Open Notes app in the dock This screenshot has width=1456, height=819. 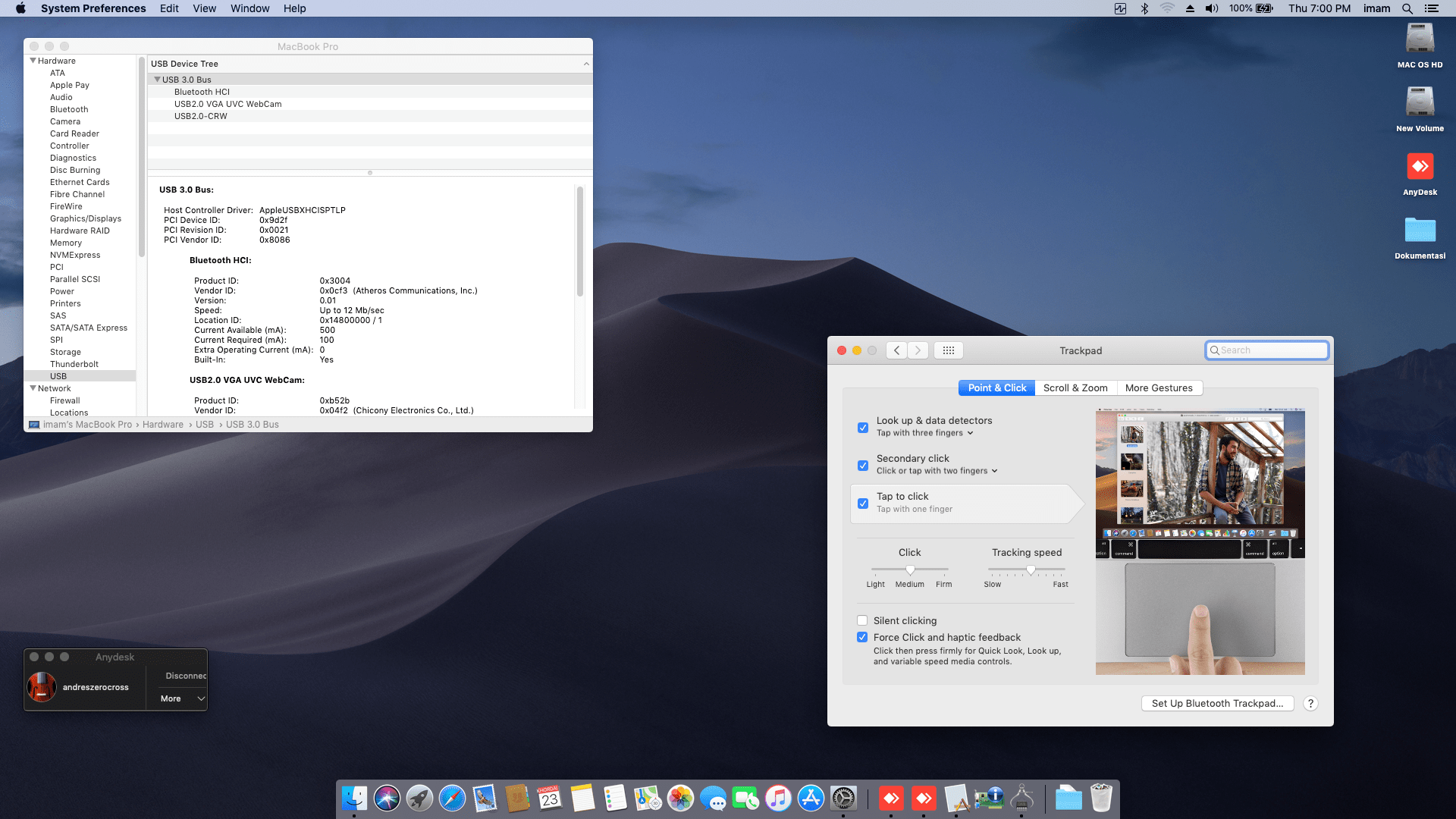(x=582, y=798)
